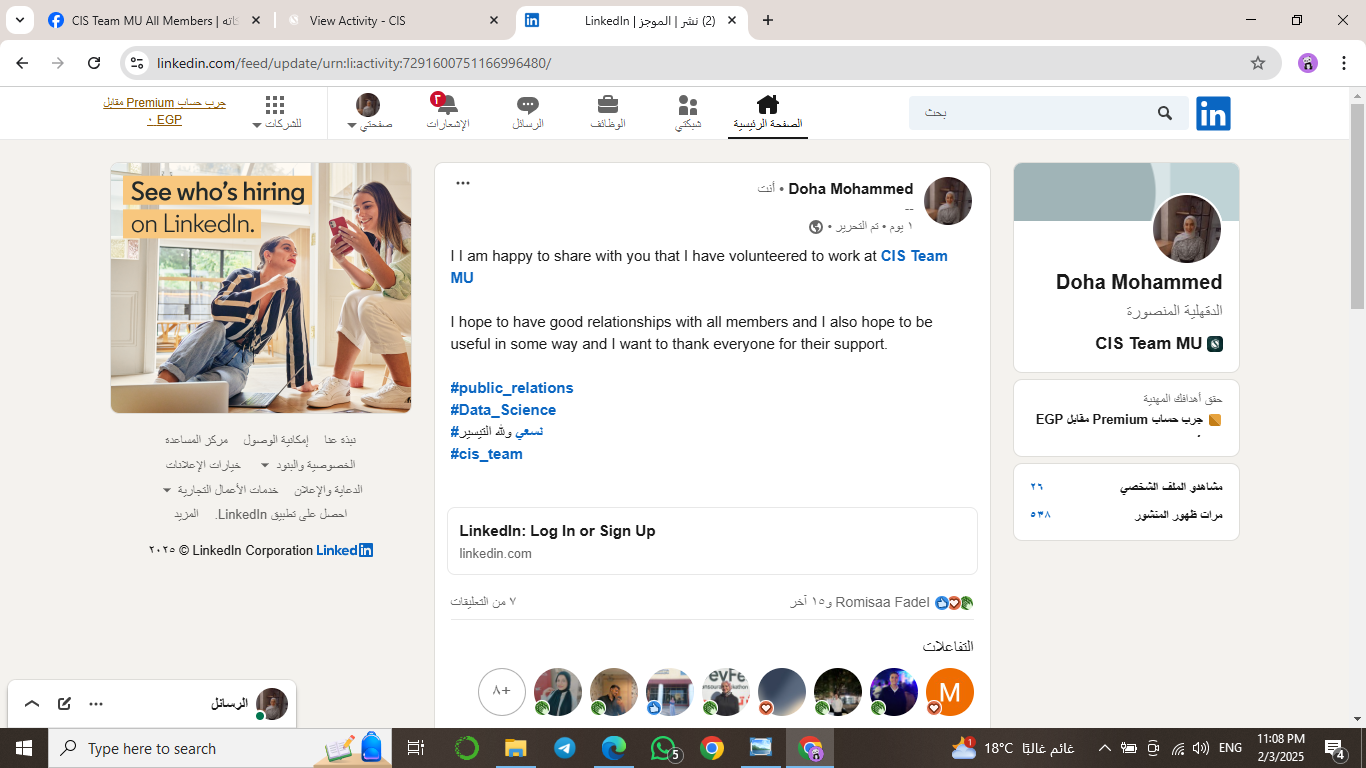Open Doha Mohammed name in profile sidebar card

coord(1139,282)
